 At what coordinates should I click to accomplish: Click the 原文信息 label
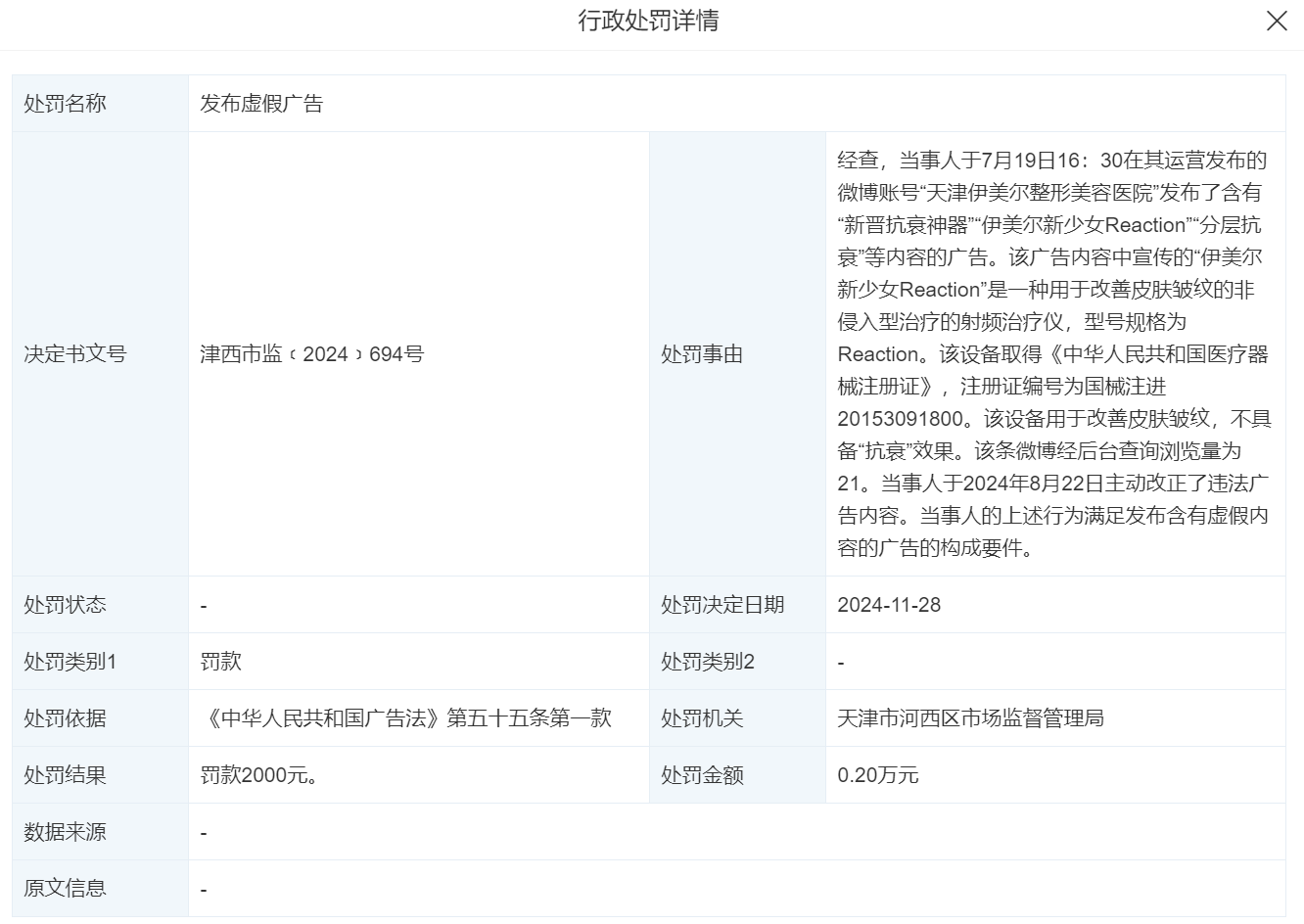coord(65,889)
